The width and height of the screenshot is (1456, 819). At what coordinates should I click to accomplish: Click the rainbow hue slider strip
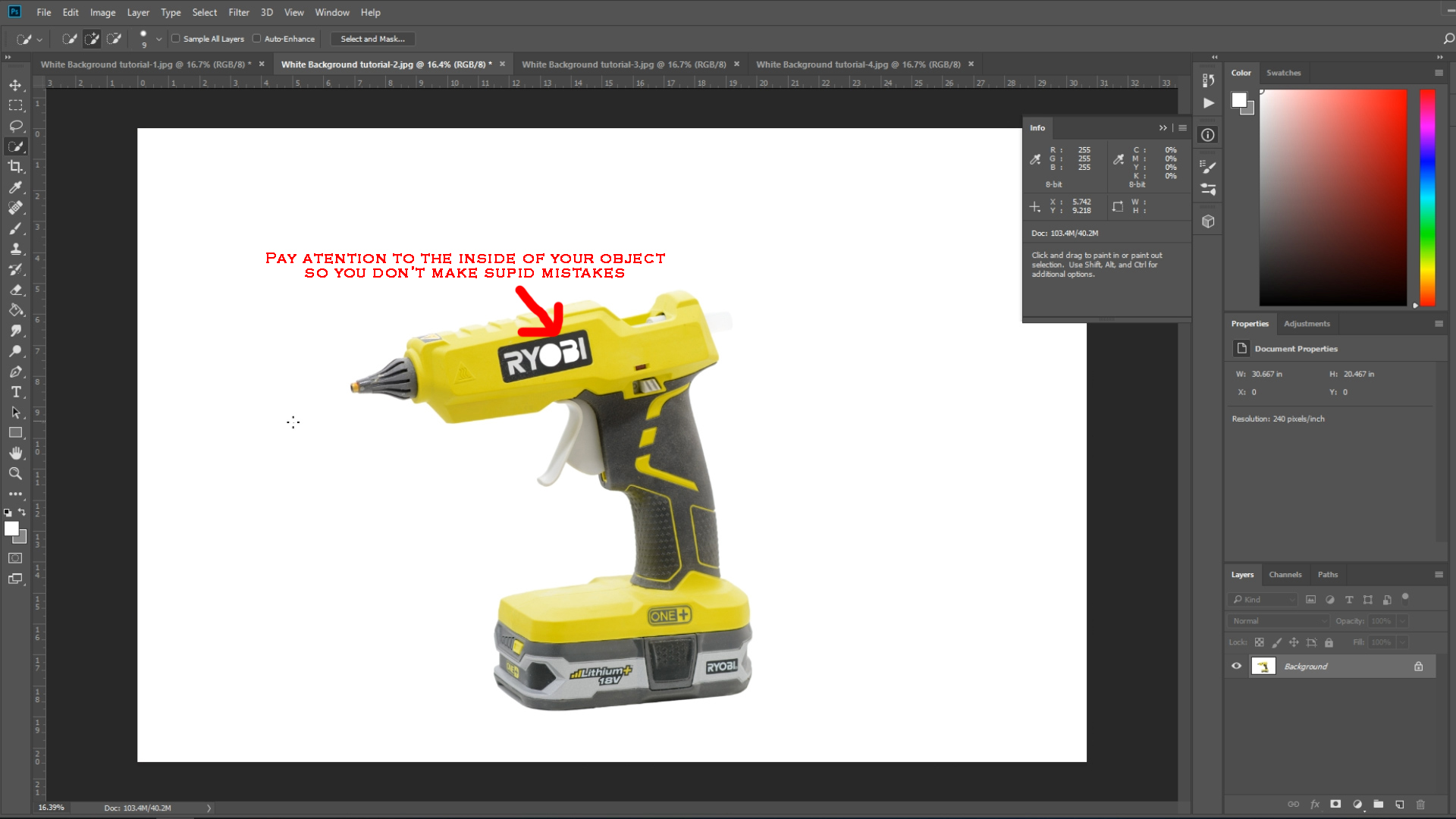[x=1427, y=197]
